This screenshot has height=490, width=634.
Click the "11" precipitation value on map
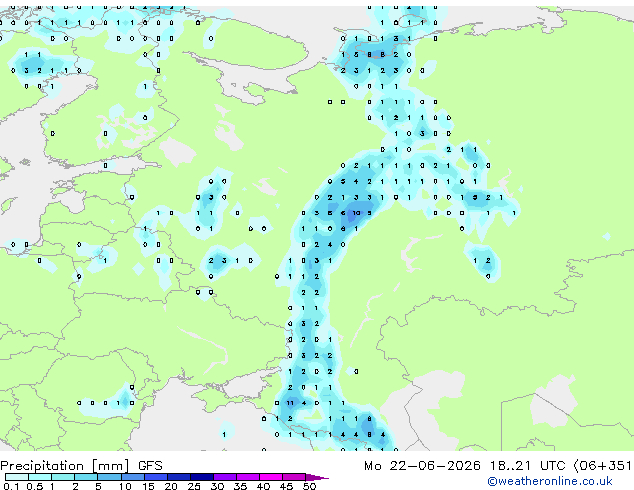(x=290, y=403)
